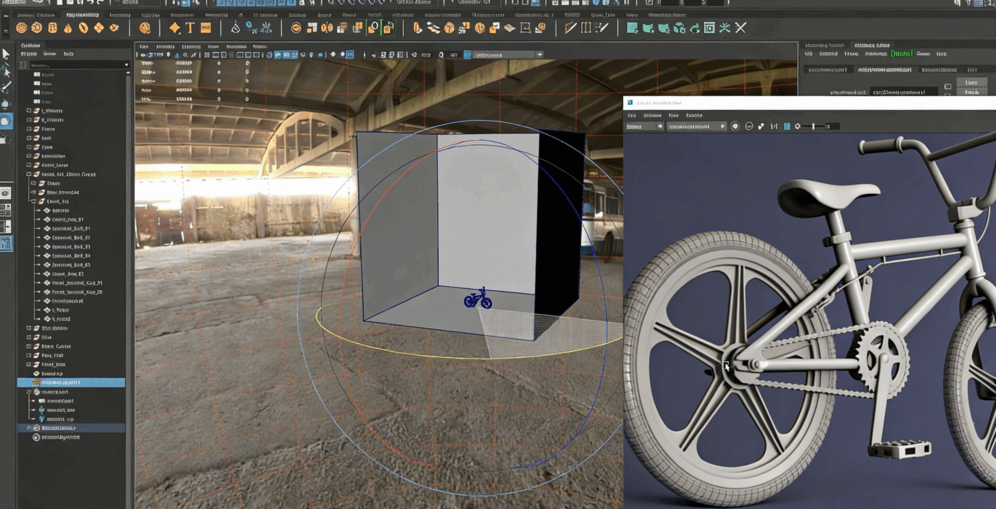The image size is (996, 509).
Task: Open the wider second render window dropdown
Action: (x=696, y=127)
